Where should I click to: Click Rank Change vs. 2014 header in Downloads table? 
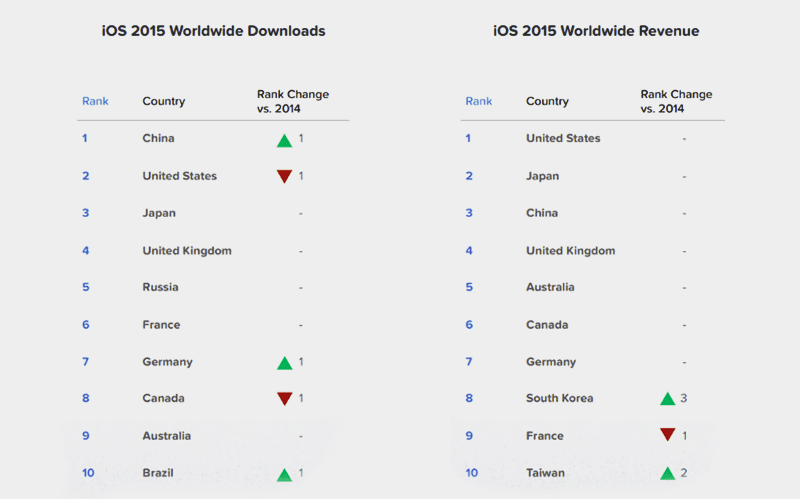[x=293, y=101]
